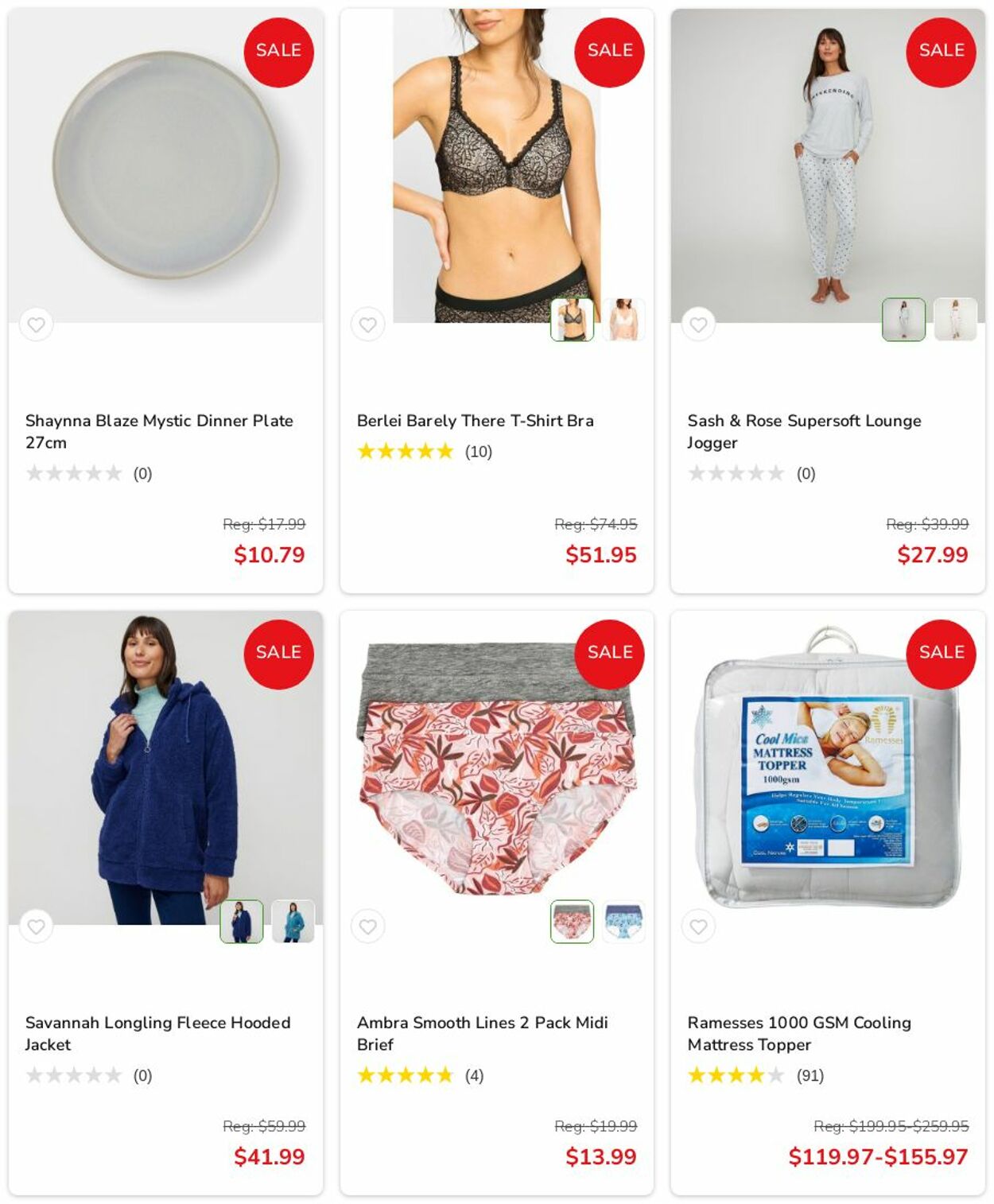Click the mattress topper product image

828,768
